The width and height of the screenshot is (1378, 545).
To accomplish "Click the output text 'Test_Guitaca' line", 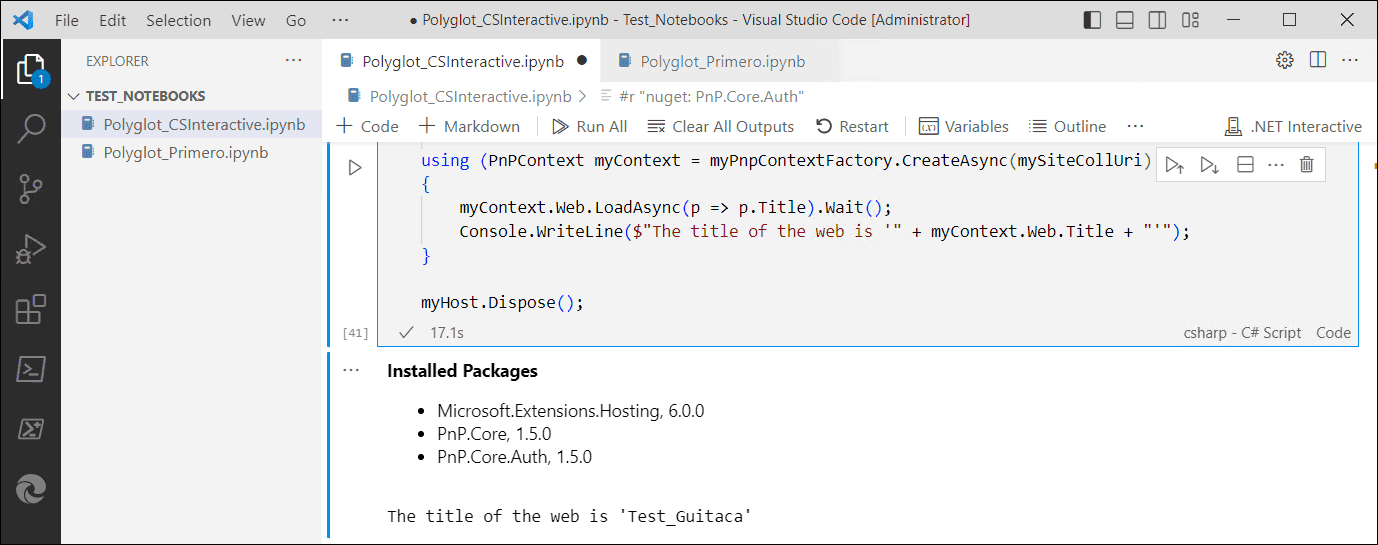I will tap(569, 516).
